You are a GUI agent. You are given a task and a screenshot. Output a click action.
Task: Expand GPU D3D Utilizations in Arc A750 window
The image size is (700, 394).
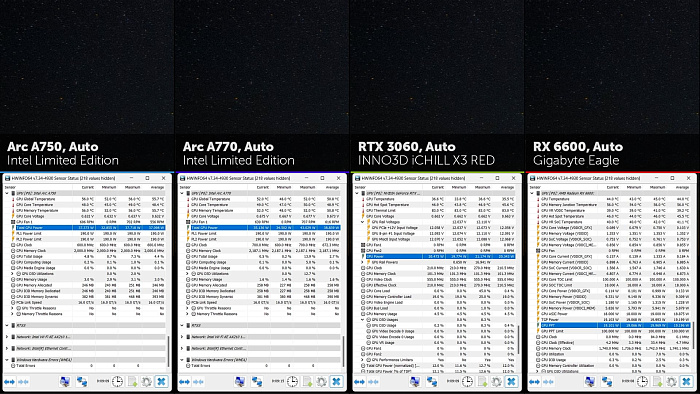coord(12,274)
